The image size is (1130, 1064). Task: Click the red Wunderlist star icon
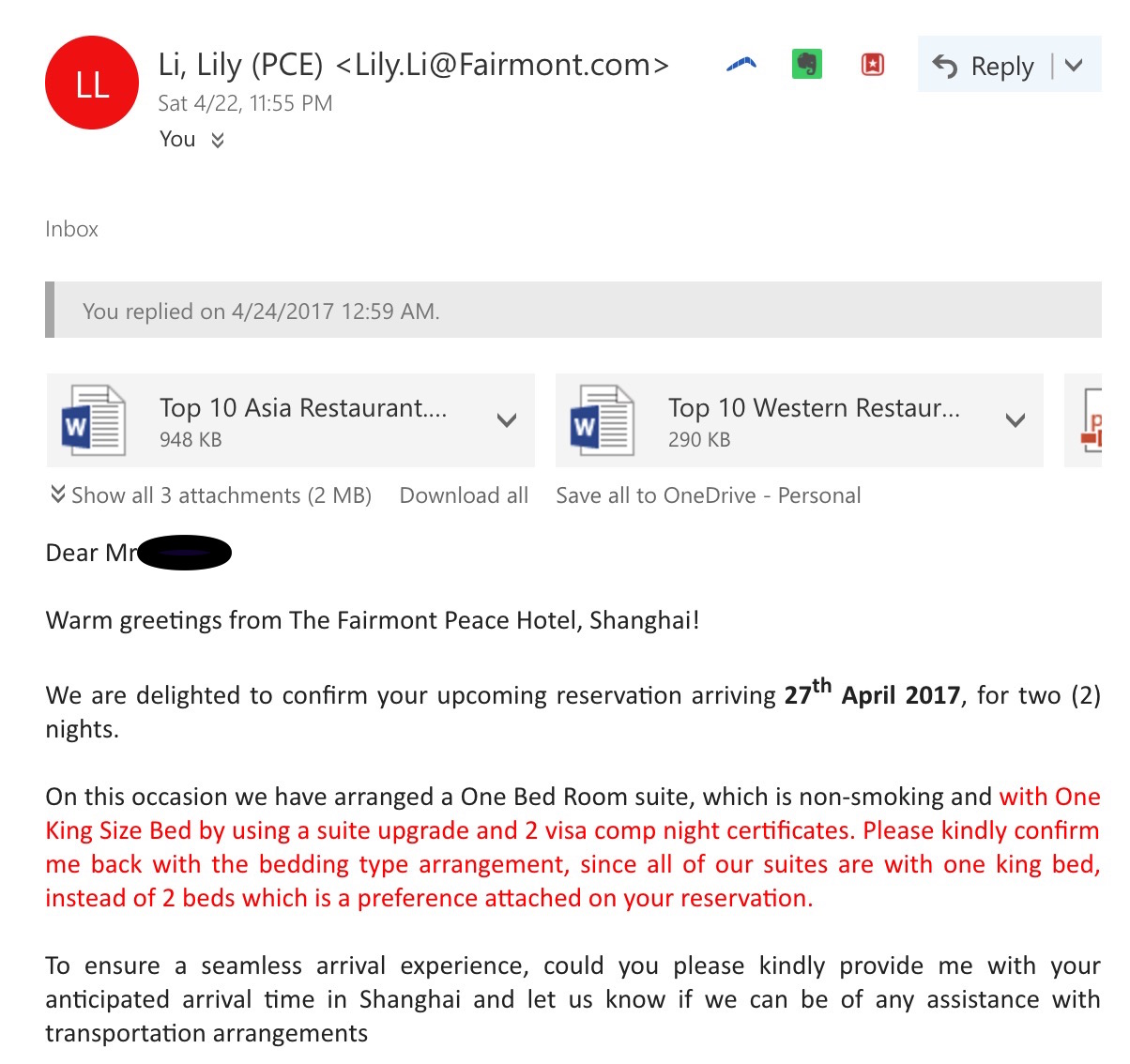tap(873, 64)
